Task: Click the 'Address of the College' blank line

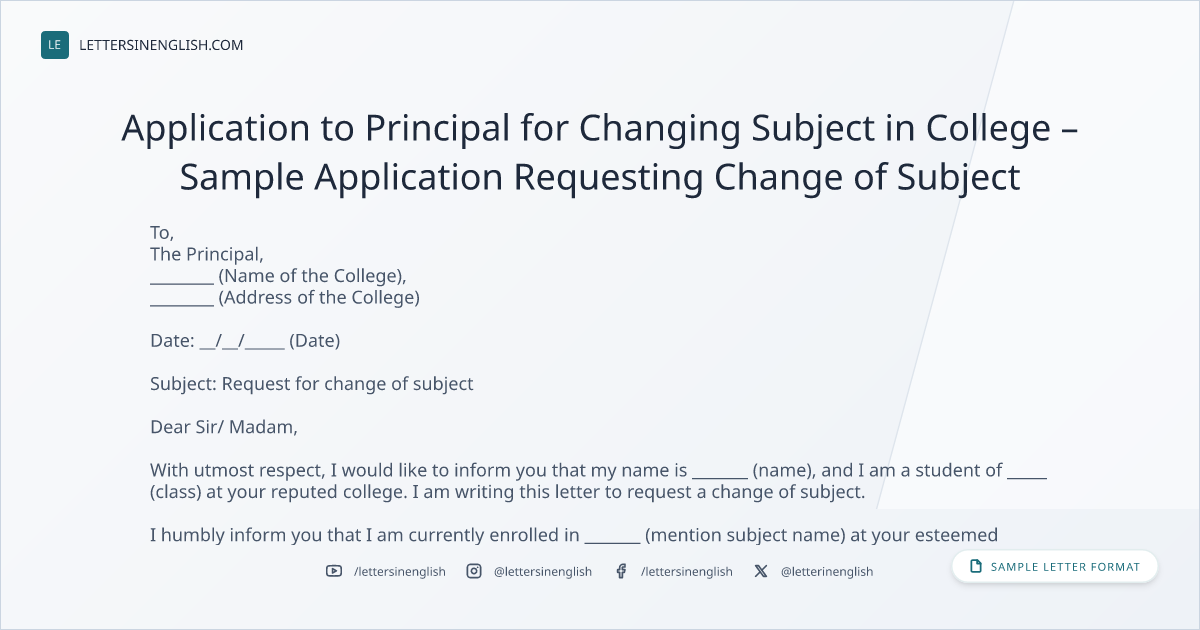Action: [182, 300]
